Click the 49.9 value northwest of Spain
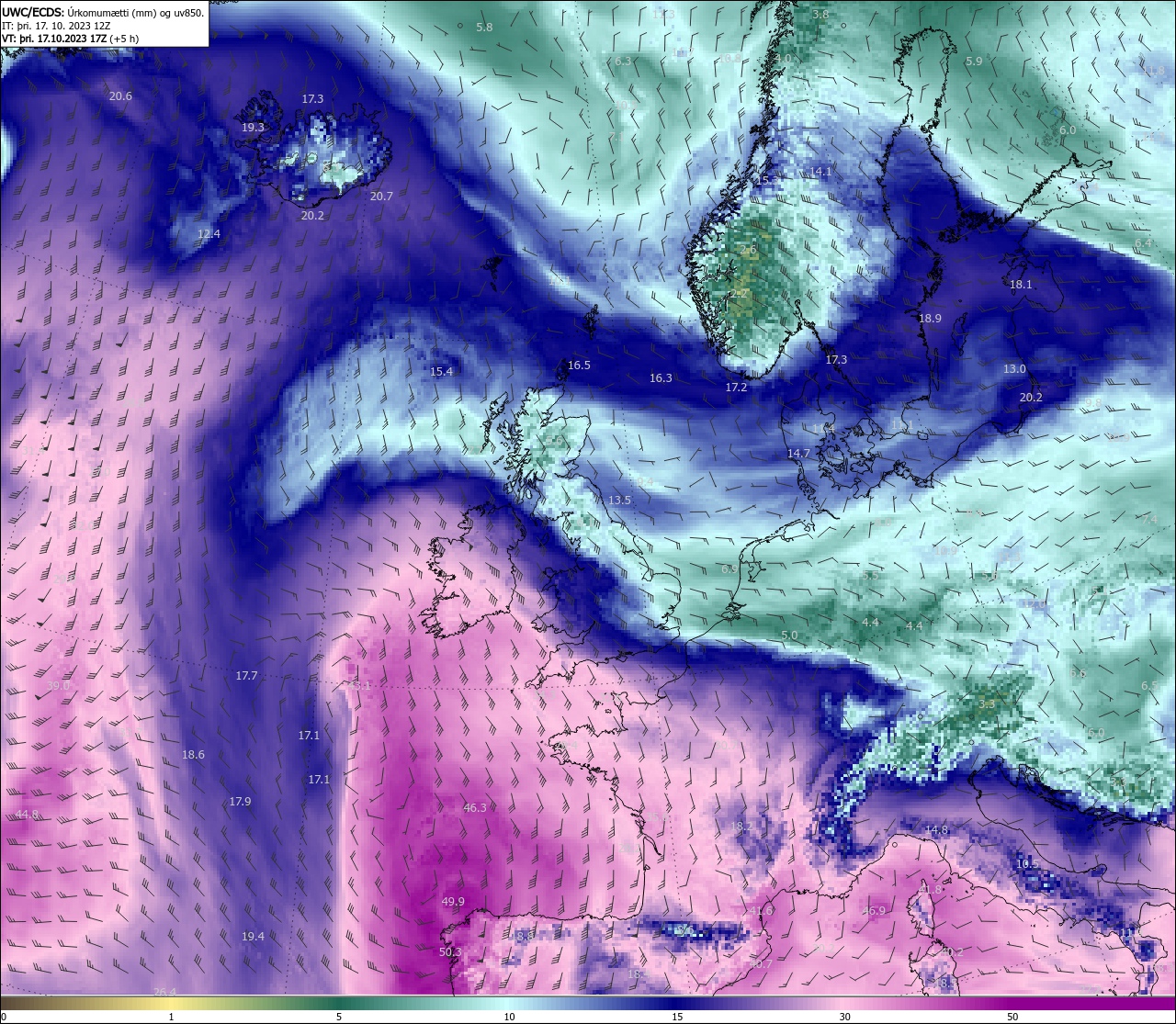Image resolution: width=1176 pixels, height=1024 pixels. 453,902
